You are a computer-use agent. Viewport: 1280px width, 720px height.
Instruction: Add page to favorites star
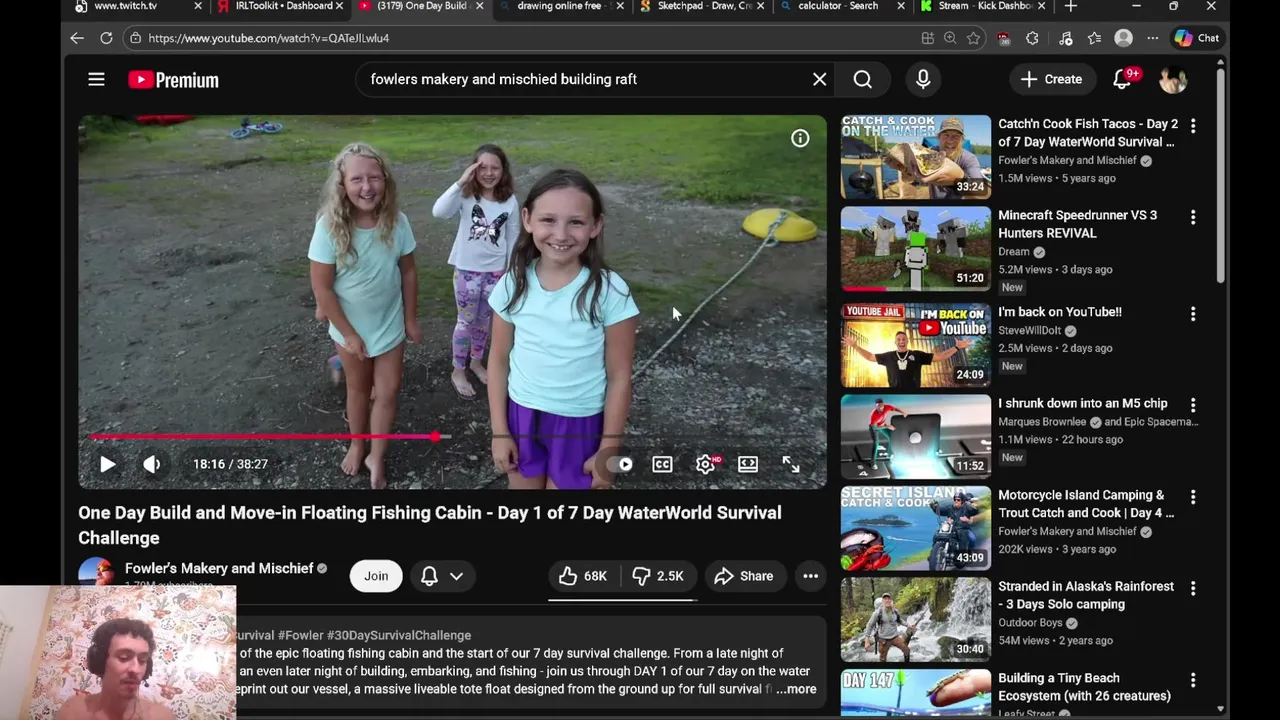973,38
